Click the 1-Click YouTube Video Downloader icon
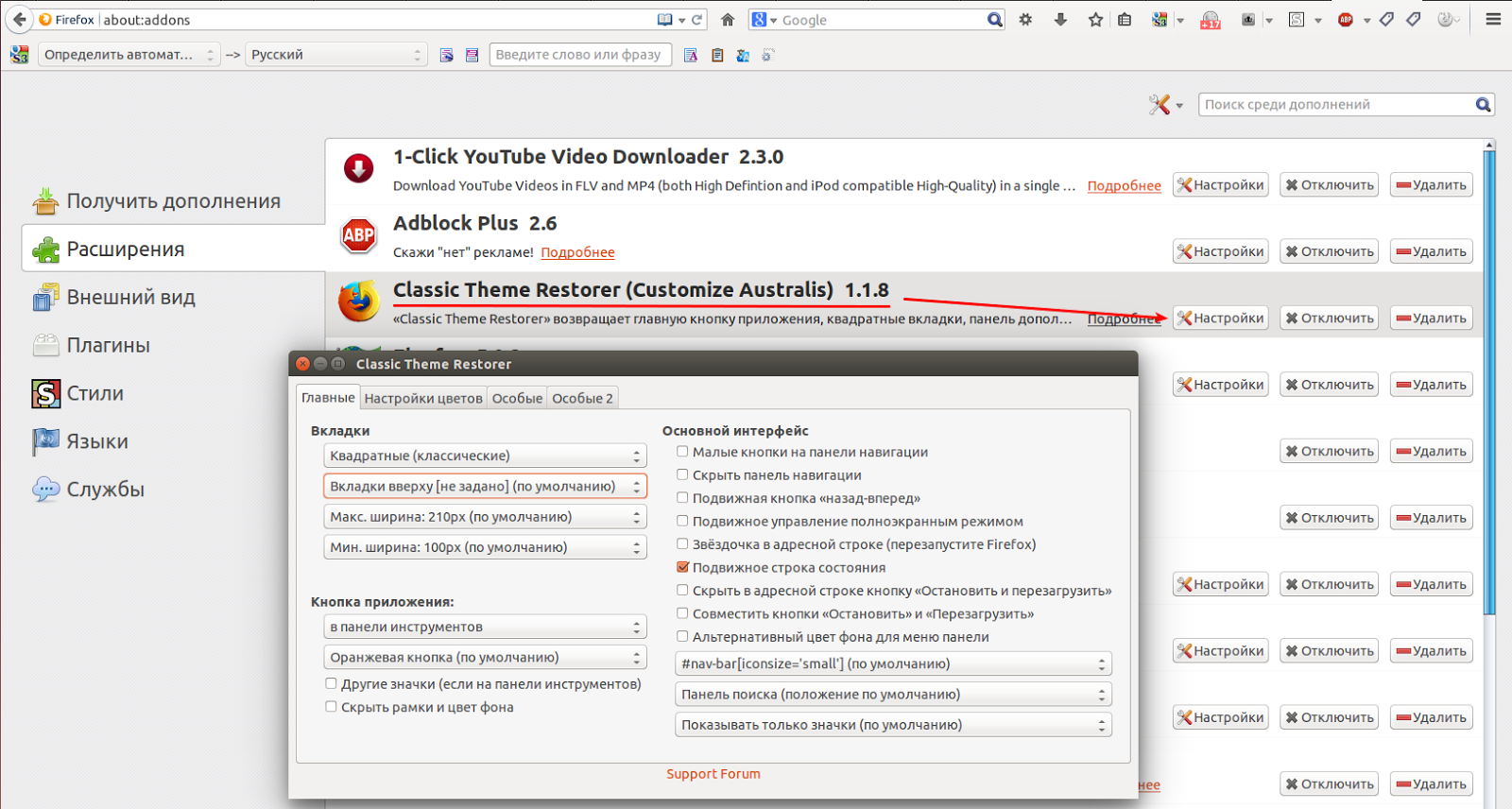 coord(358,168)
